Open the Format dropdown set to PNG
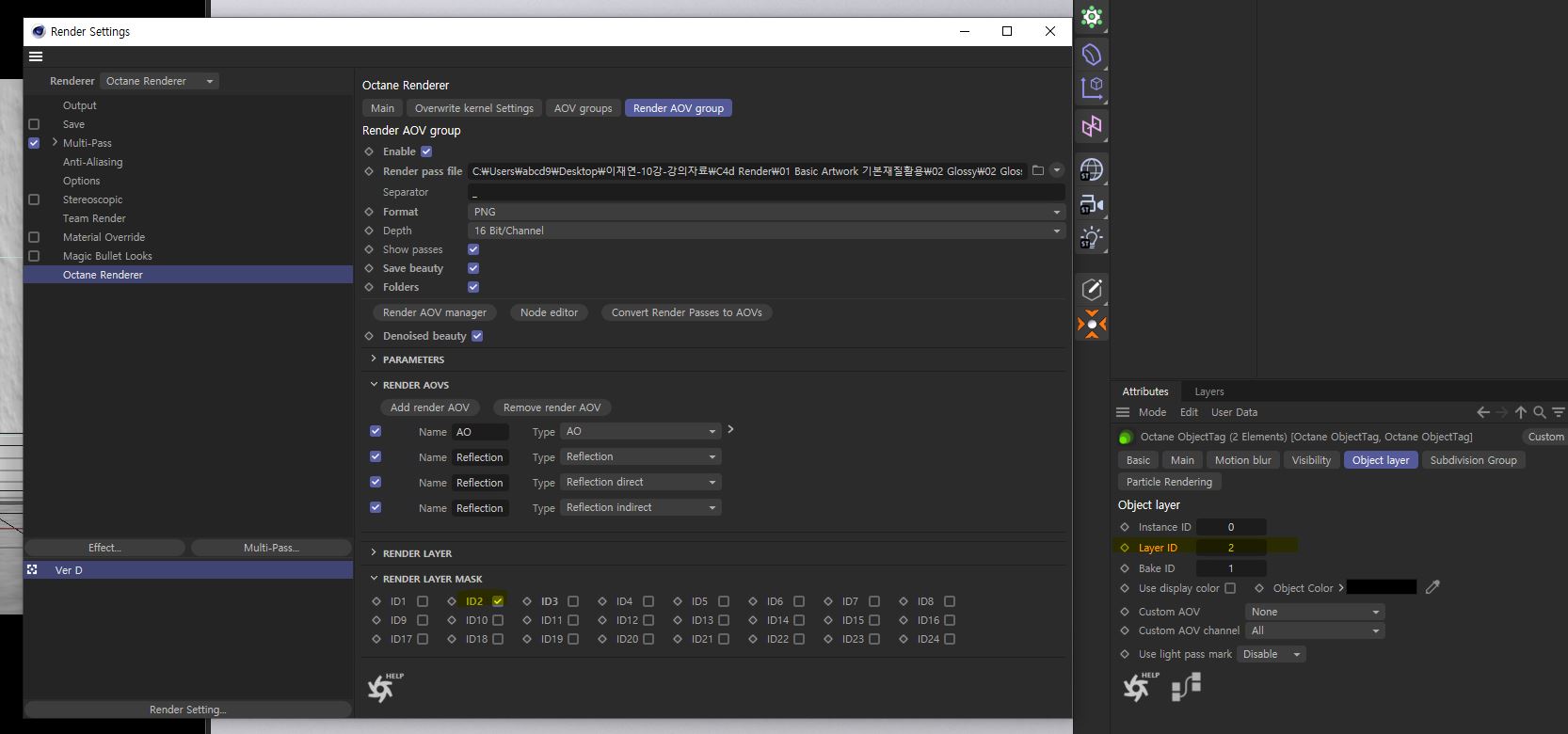Image resolution: width=1568 pixels, height=734 pixels. [x=766, y=212]
